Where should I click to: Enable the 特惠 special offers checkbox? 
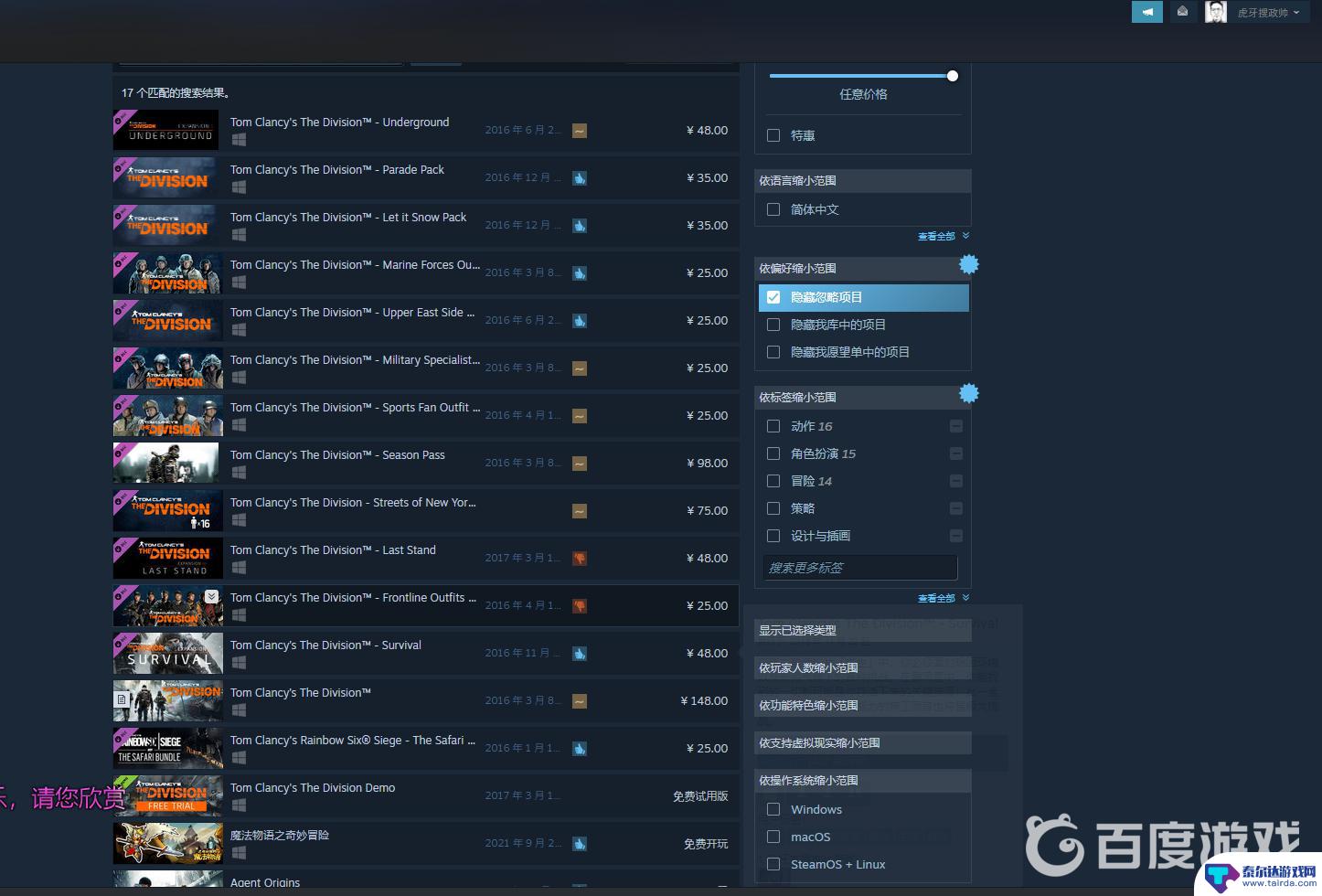(773, 135)
